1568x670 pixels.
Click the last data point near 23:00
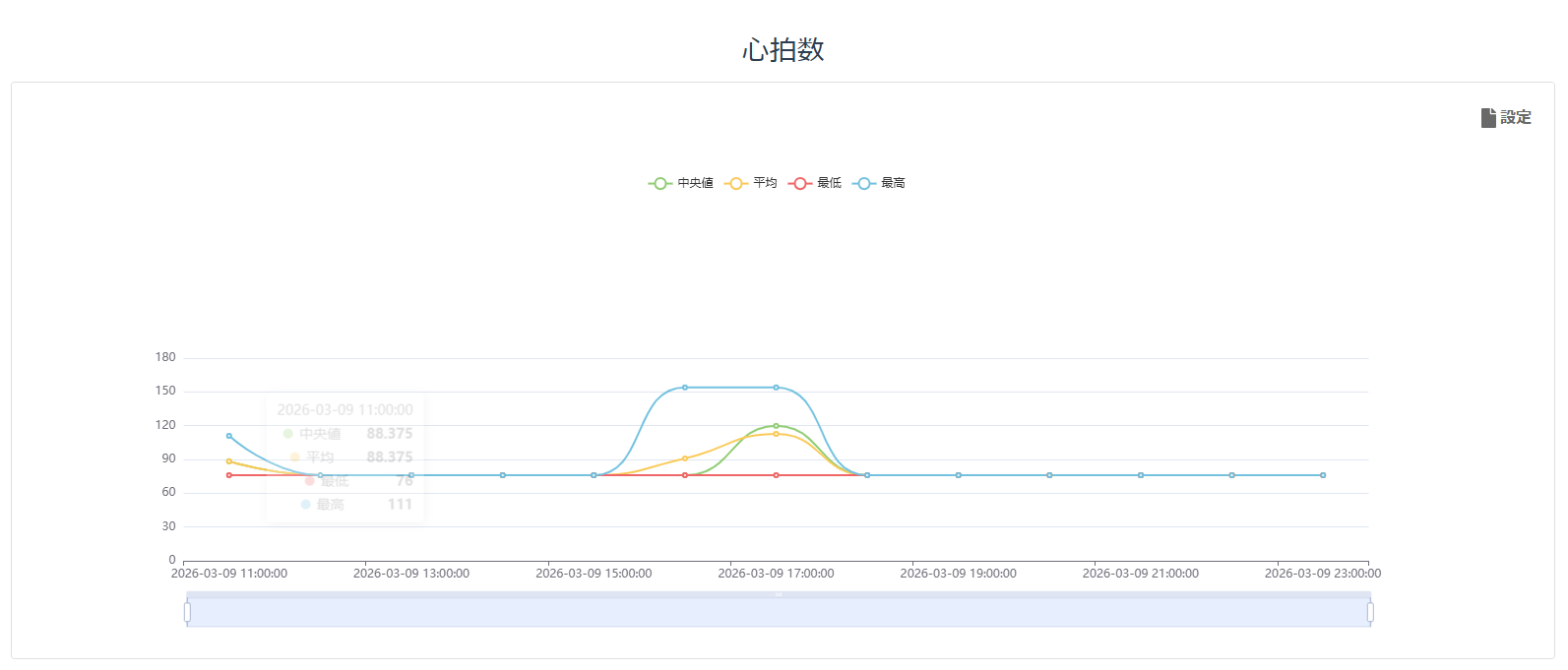[x=1322, y=475]
